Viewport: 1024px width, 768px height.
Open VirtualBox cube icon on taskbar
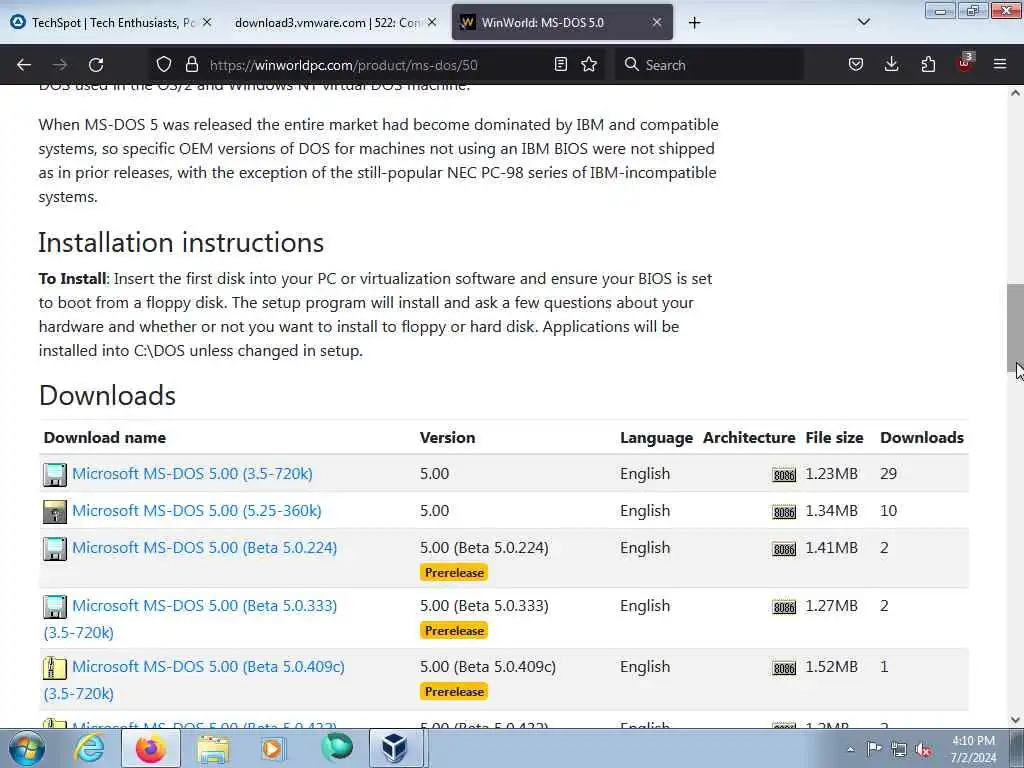[x=395, y=748]
